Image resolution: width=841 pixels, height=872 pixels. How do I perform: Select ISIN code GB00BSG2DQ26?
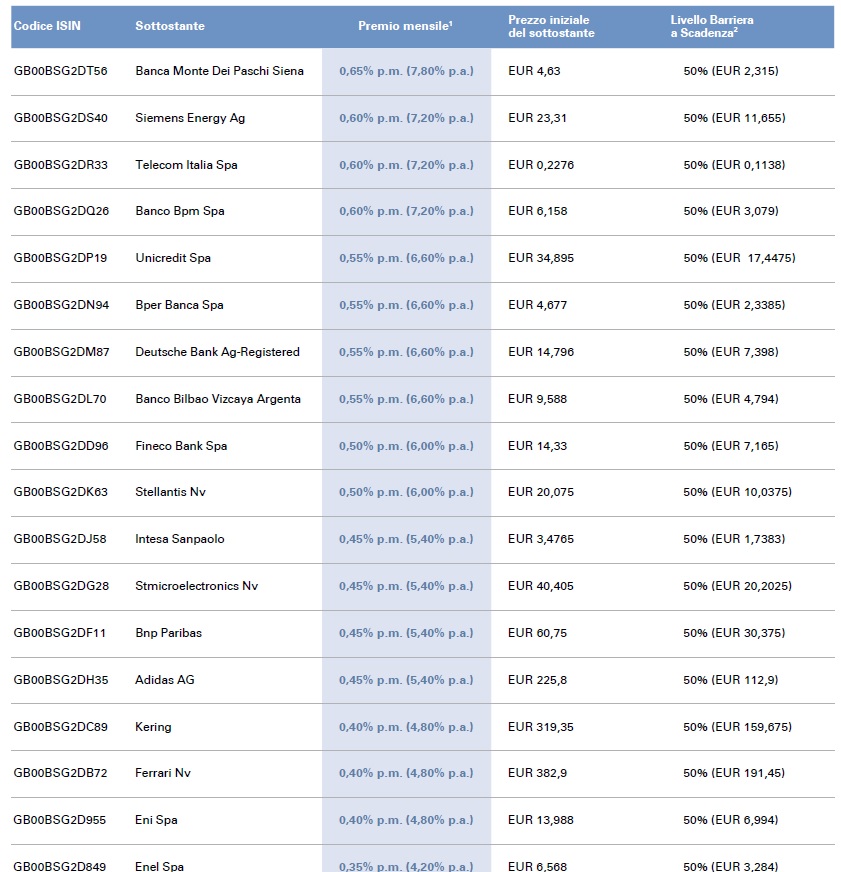61,211
